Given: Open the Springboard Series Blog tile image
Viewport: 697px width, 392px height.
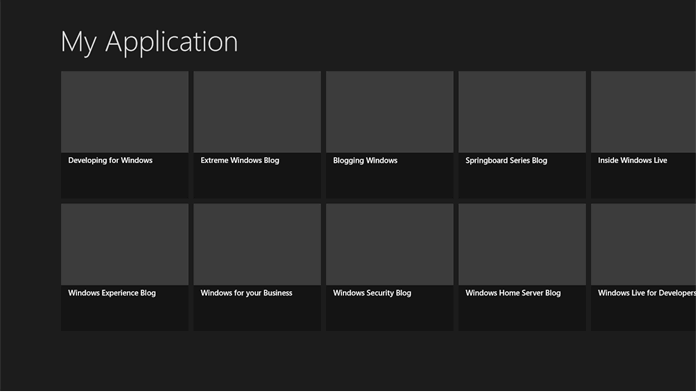Looking at the screenshot, I should point(522,112).
